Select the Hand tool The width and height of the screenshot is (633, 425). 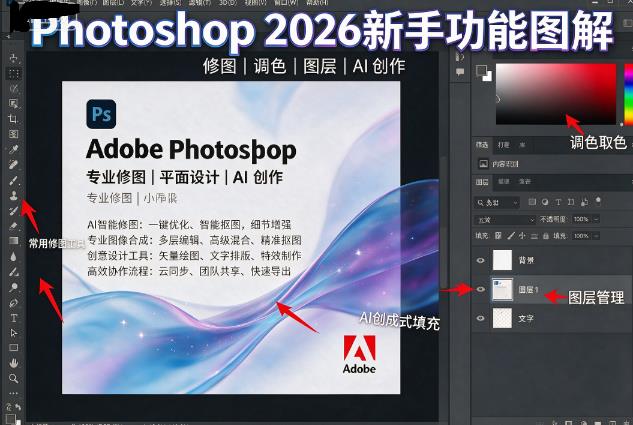coord(14,363)
